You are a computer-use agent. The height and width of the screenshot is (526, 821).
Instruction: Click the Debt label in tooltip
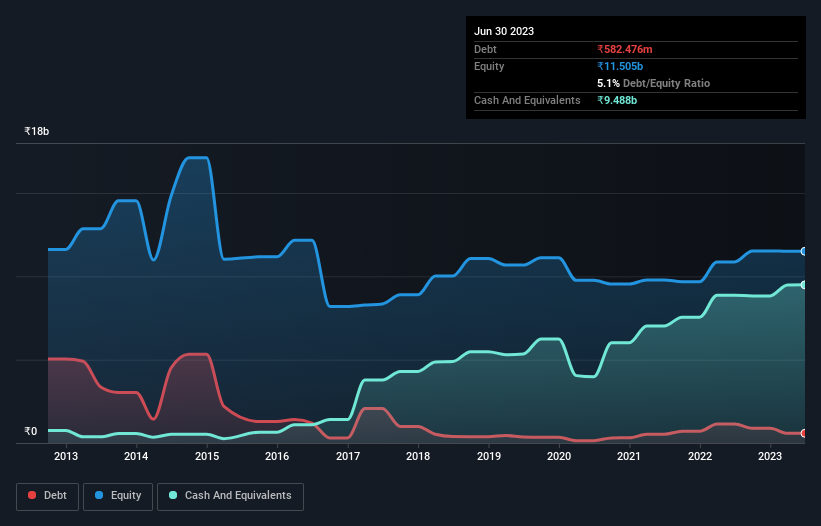485,49
